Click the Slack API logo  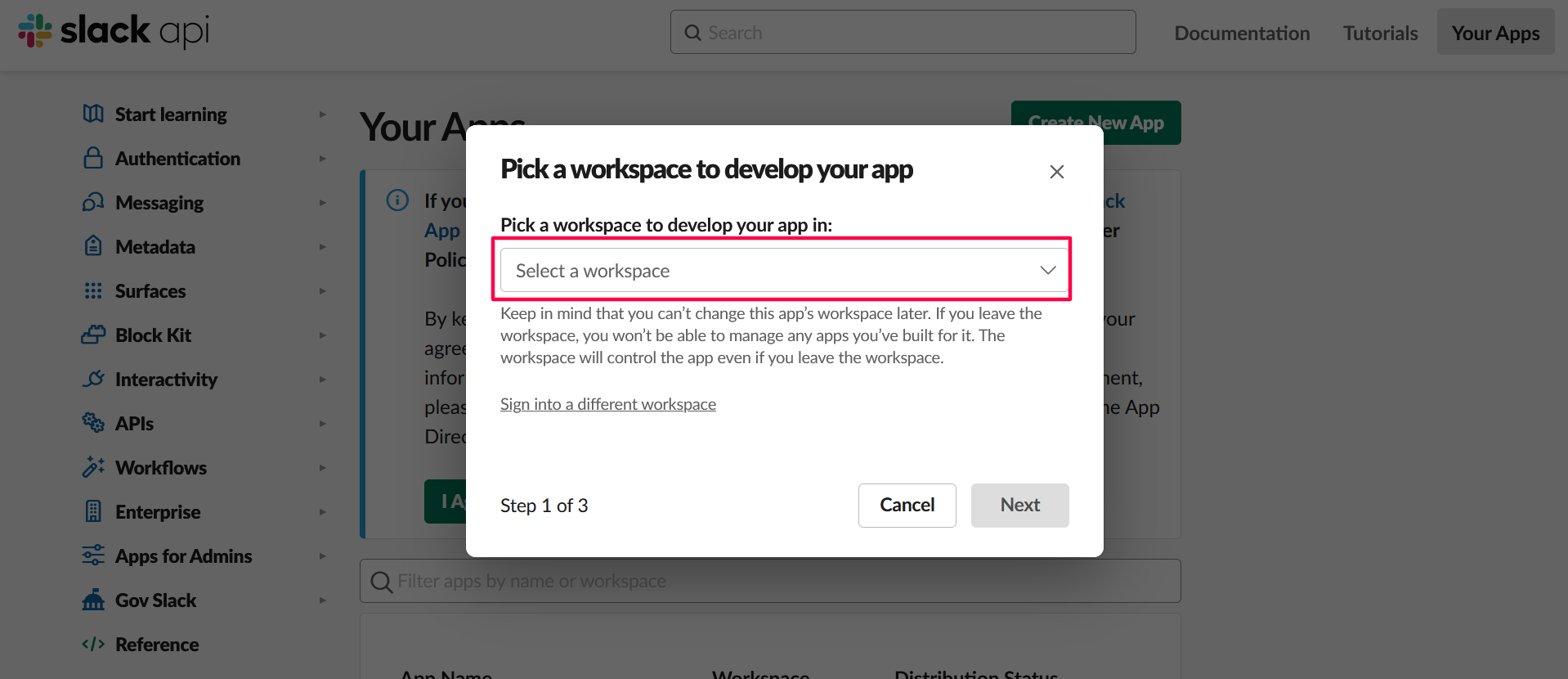click(114, 31)
